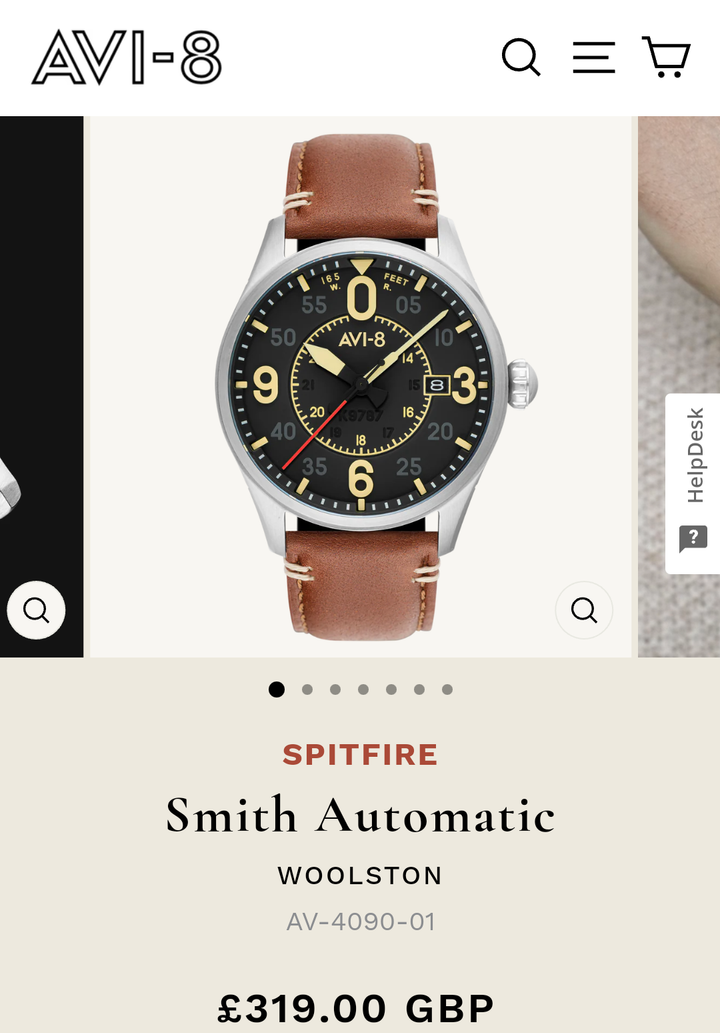
Task: Select the sixth carousel dot
Action: tap(419, 689)
